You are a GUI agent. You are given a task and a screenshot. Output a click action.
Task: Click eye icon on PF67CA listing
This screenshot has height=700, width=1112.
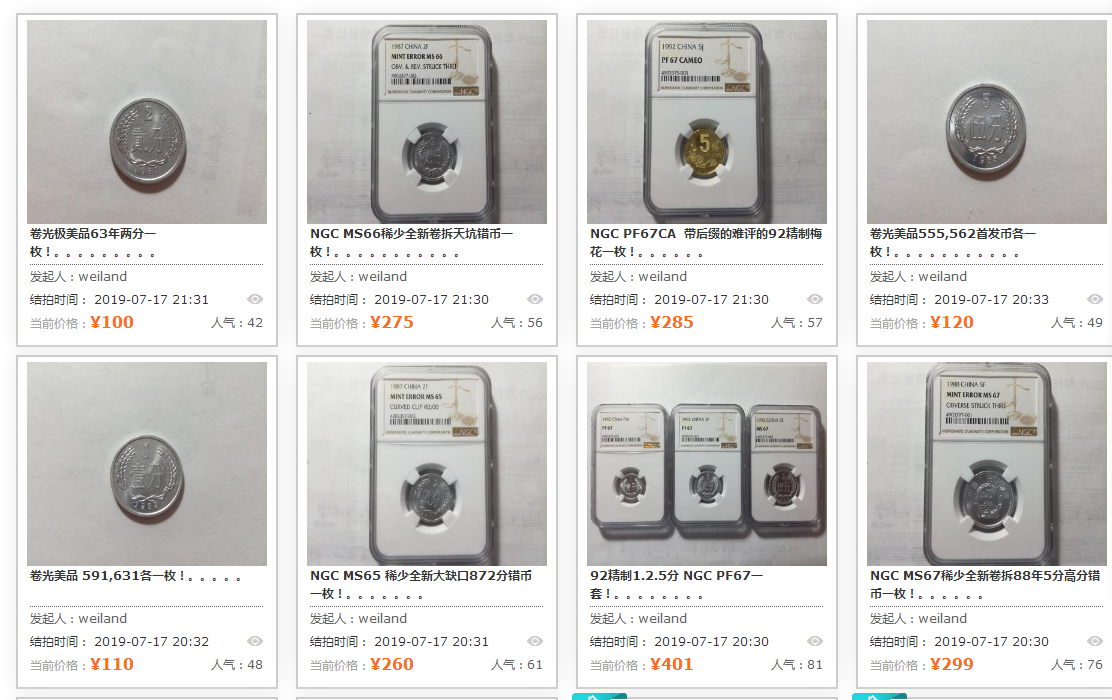(815, 299)
